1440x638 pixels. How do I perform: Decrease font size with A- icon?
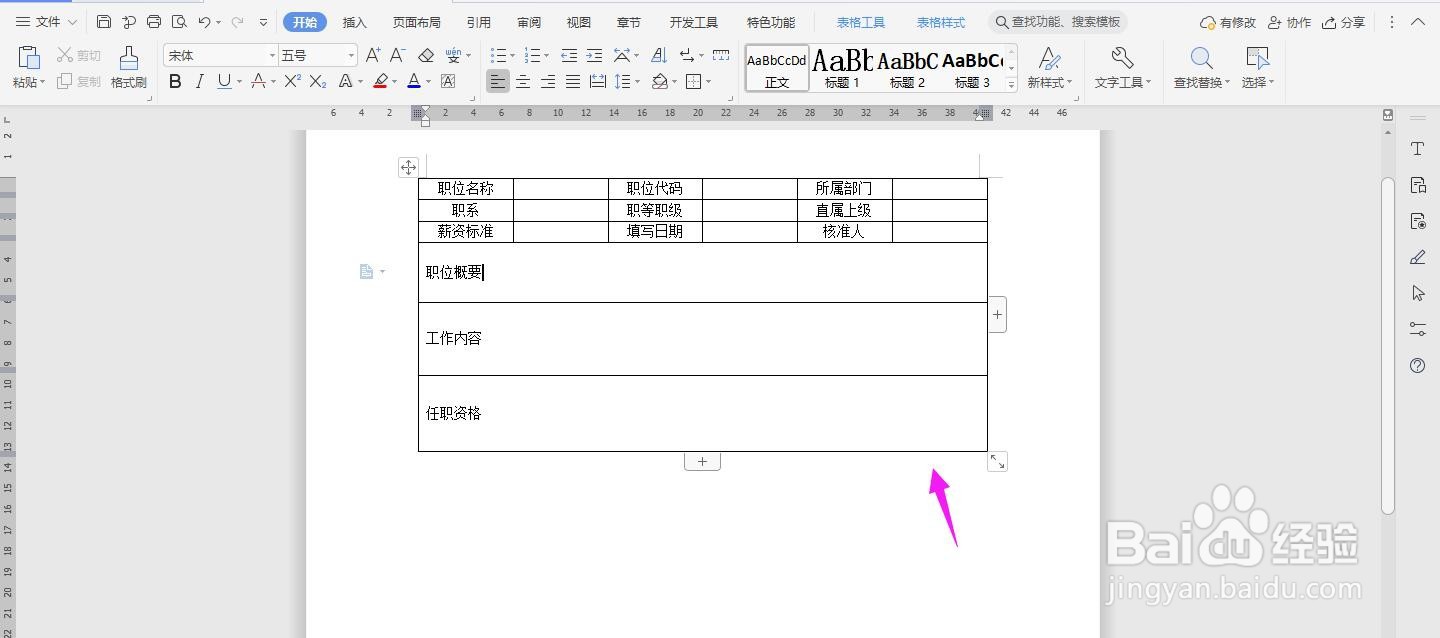pyautogui.click(x=397, y=55)
